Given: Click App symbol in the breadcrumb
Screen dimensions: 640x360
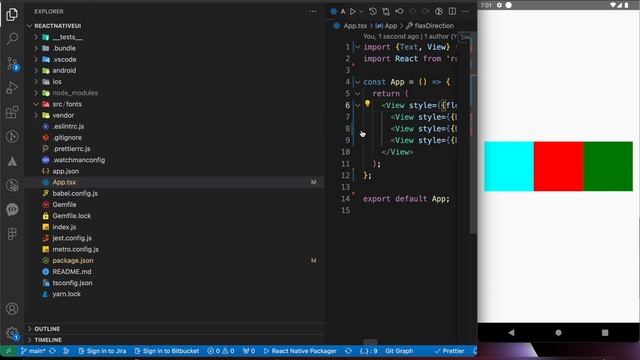Looking at the screenshot, I should point(391,26).
